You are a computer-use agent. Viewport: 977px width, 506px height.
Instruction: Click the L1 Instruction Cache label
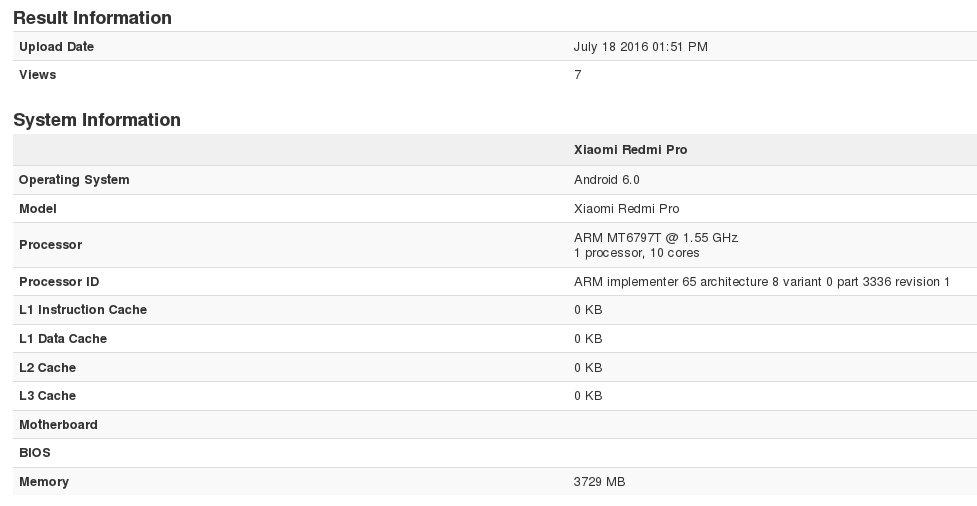coord(83,310)
